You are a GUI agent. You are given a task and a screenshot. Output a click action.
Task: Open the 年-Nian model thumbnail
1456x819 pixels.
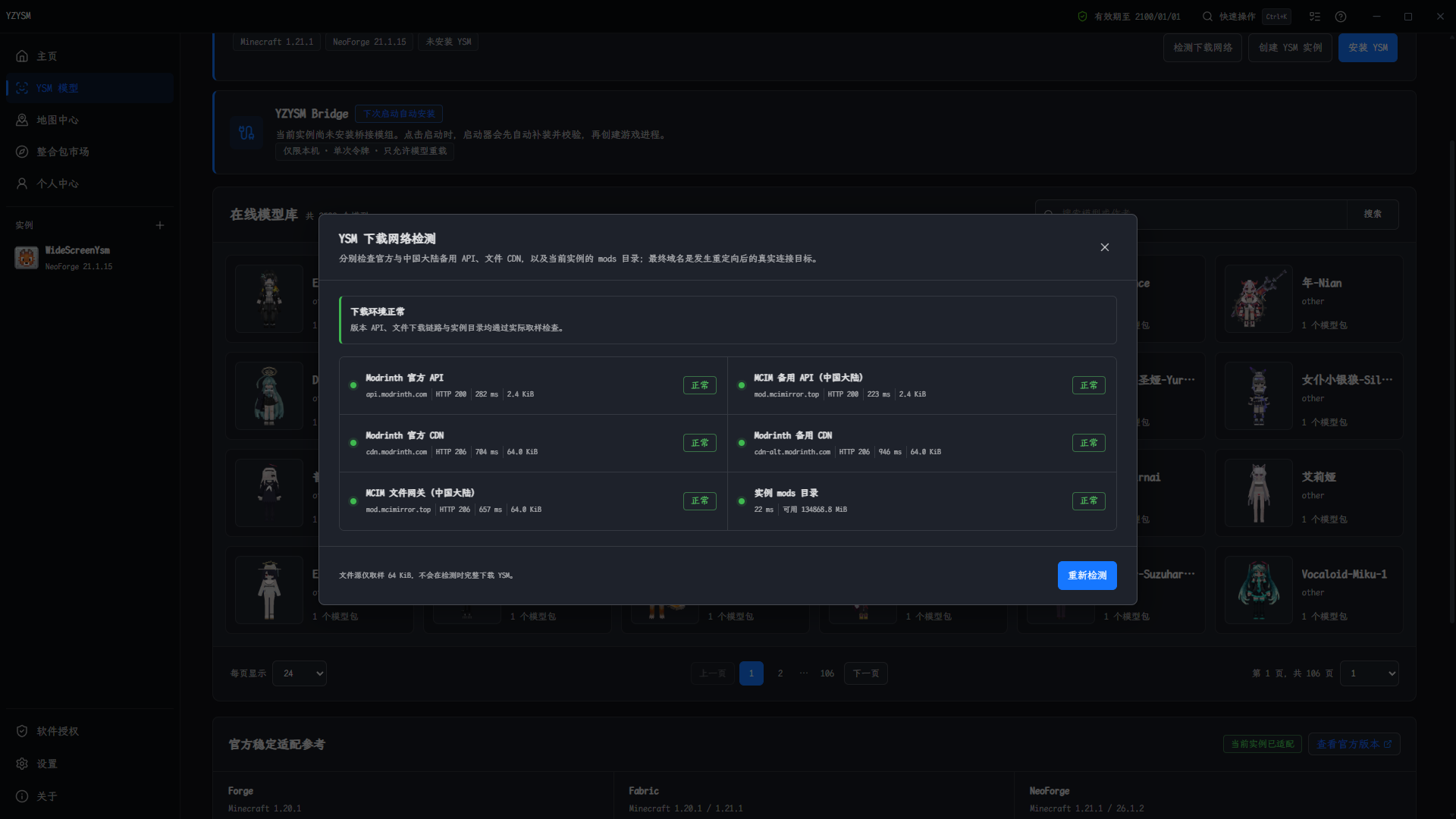[1259, 299]
